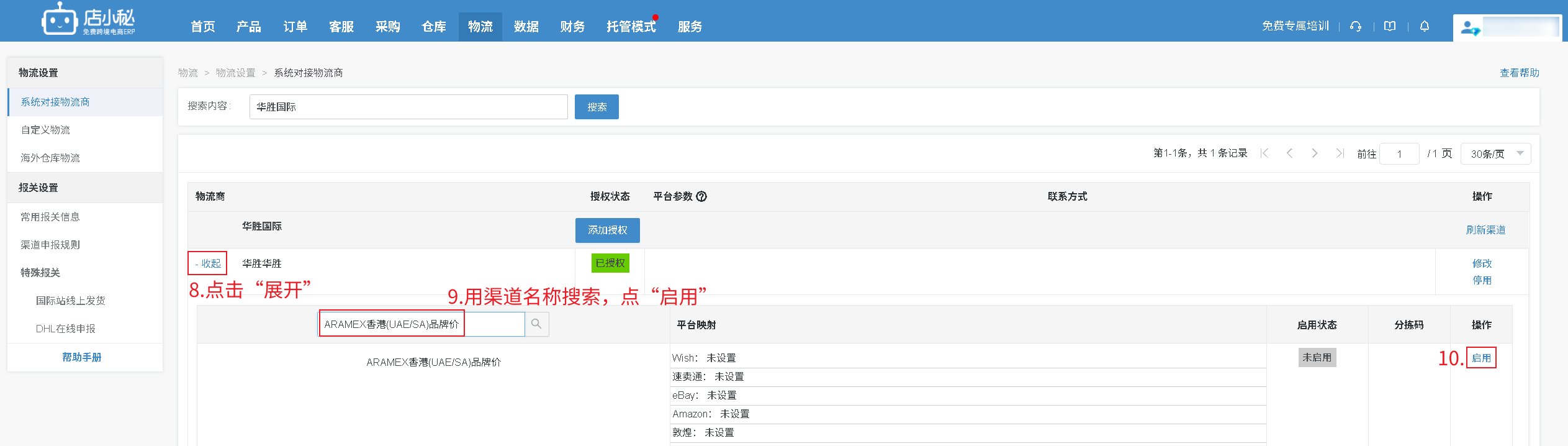1568x446 pixels.
Task: Open the help book icon
Action: [x=1390, y=26]
